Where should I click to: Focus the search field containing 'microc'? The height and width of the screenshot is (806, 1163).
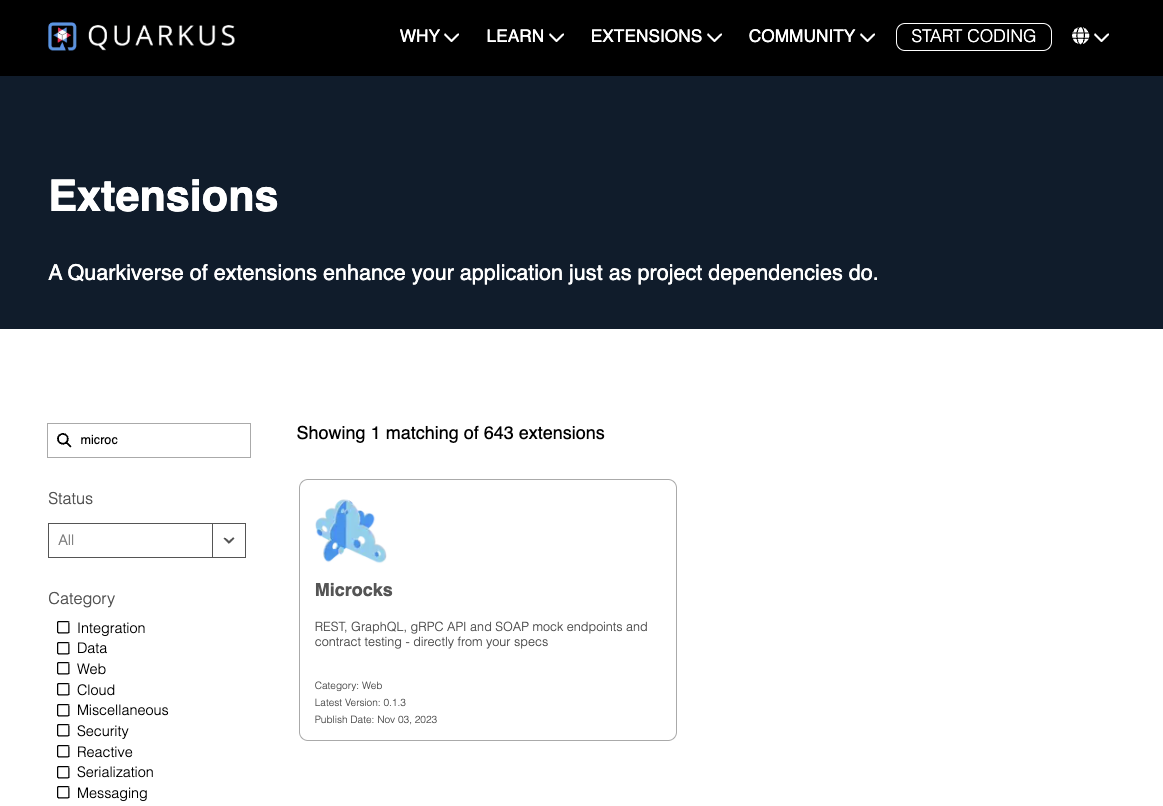[149, 440]
